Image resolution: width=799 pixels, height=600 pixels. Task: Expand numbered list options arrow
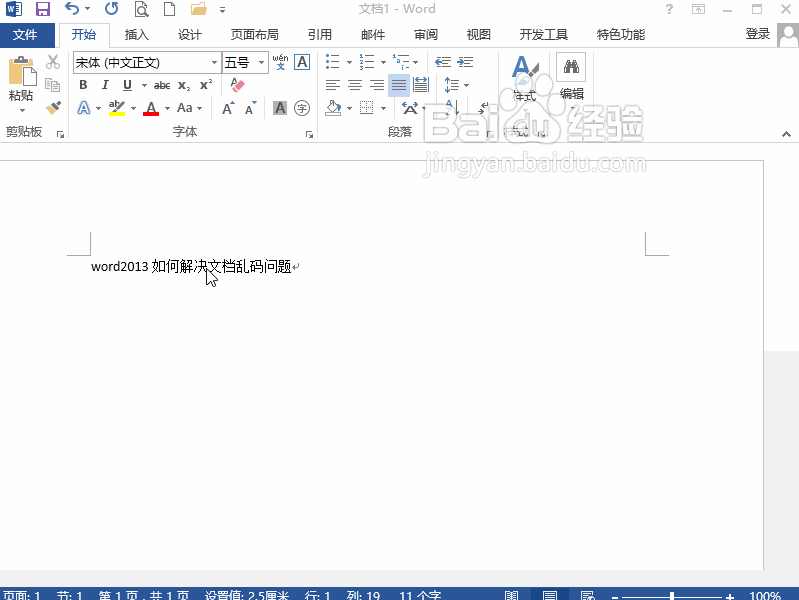click(383, 63)
